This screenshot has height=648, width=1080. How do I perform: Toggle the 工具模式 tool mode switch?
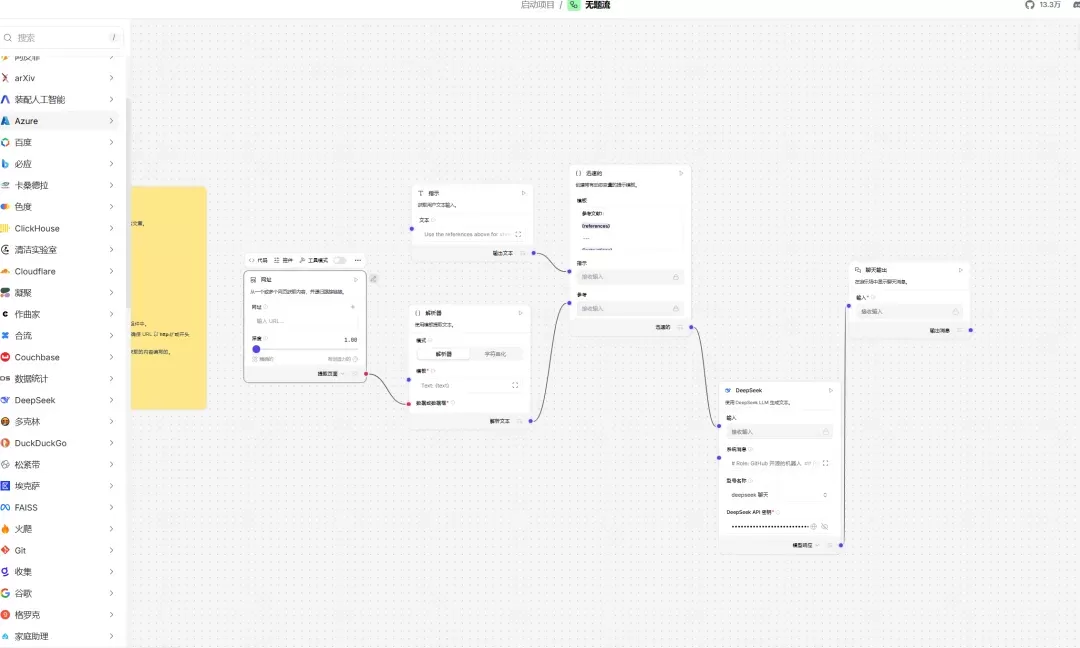tap(340, 260)
